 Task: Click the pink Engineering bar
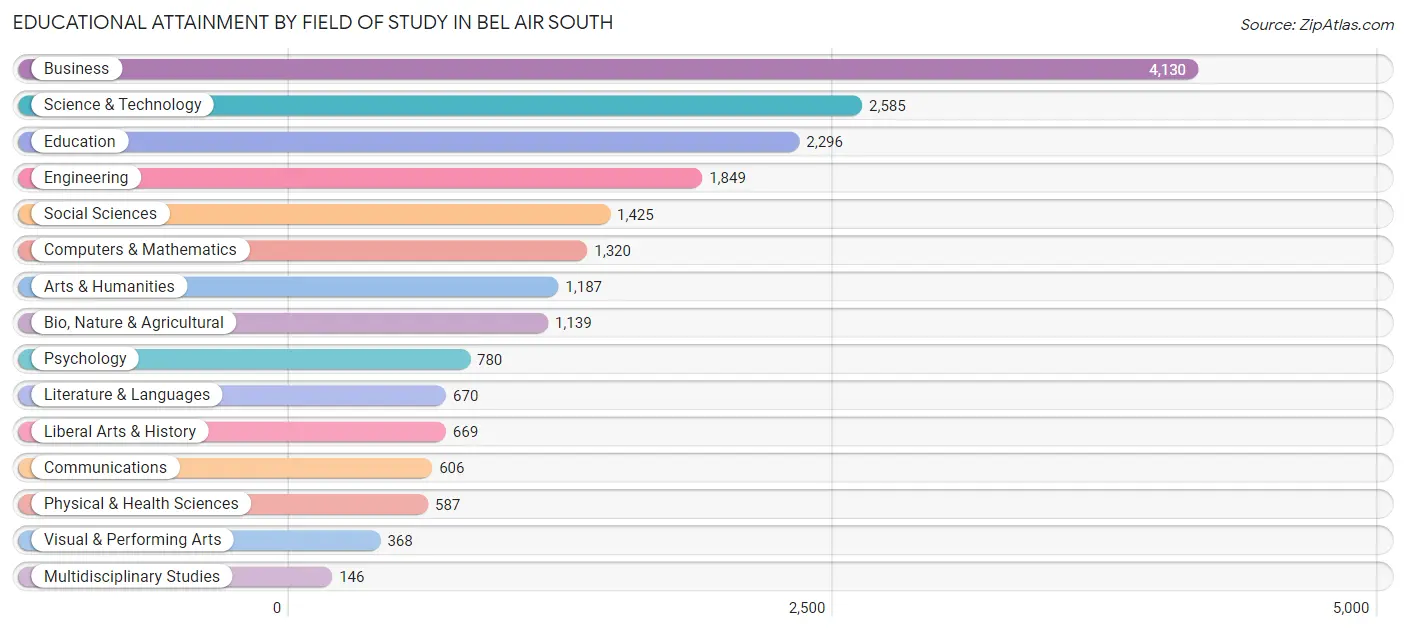pyautogui.click(x=360, y=178)
